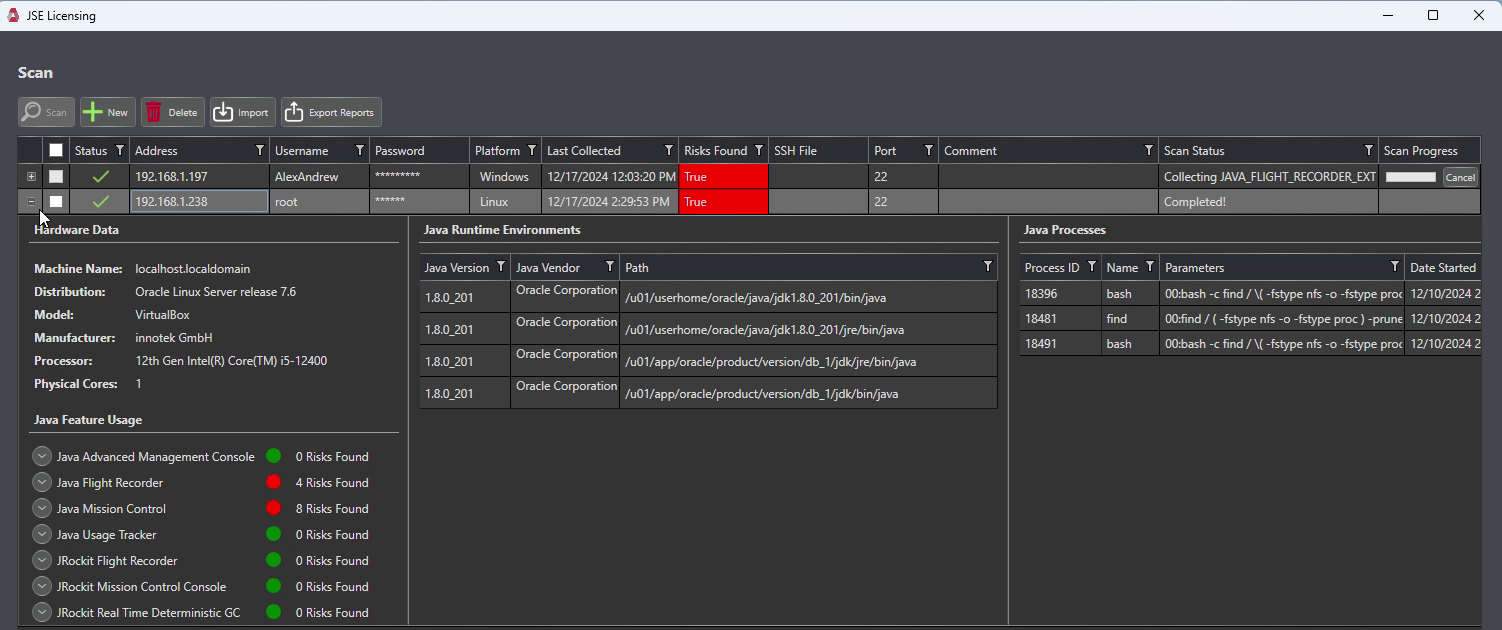Open filter for Port column
This screenshot has width=1502, height=630.
point(929,150)
